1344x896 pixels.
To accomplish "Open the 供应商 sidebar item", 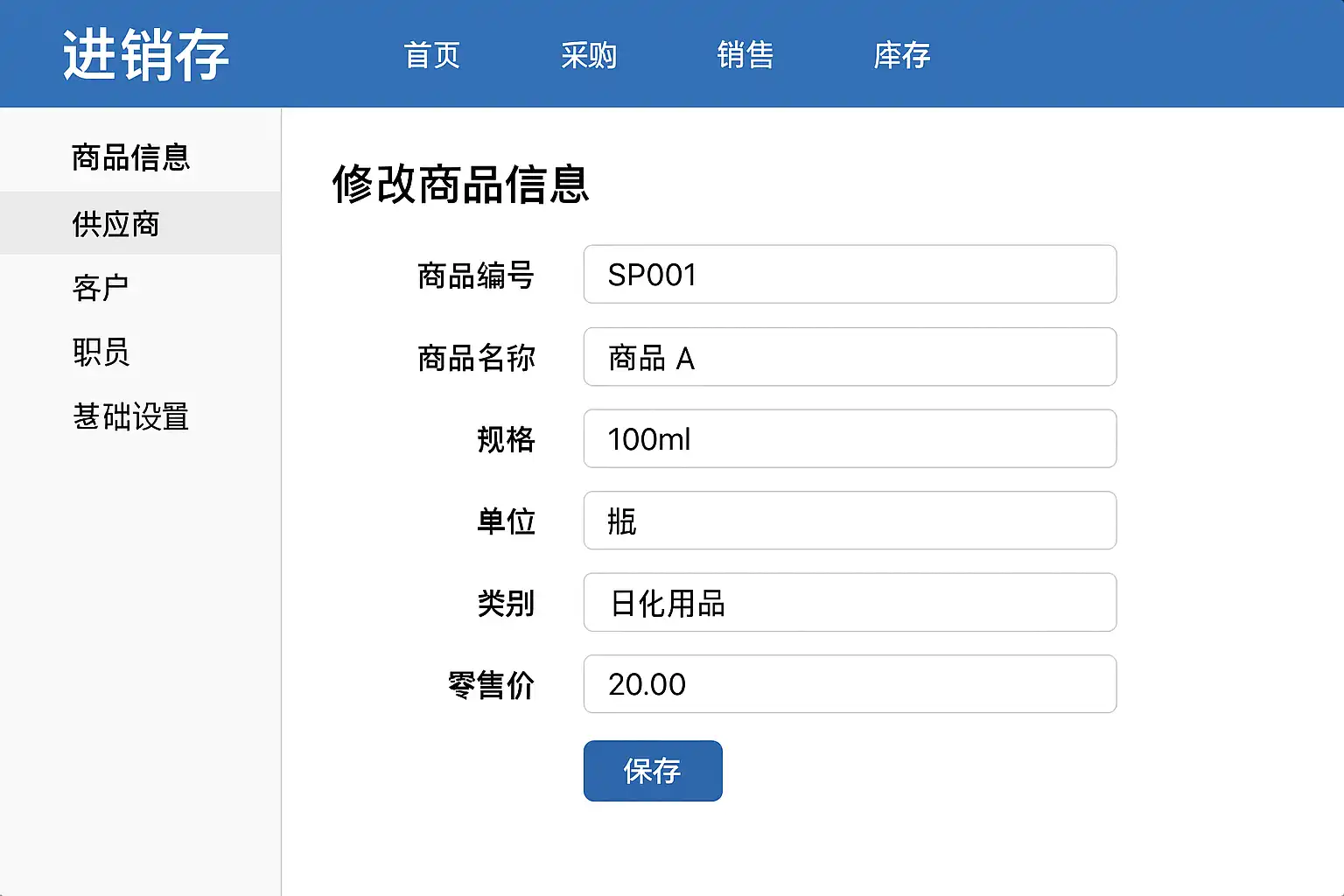I will click(x=116, y=224).
